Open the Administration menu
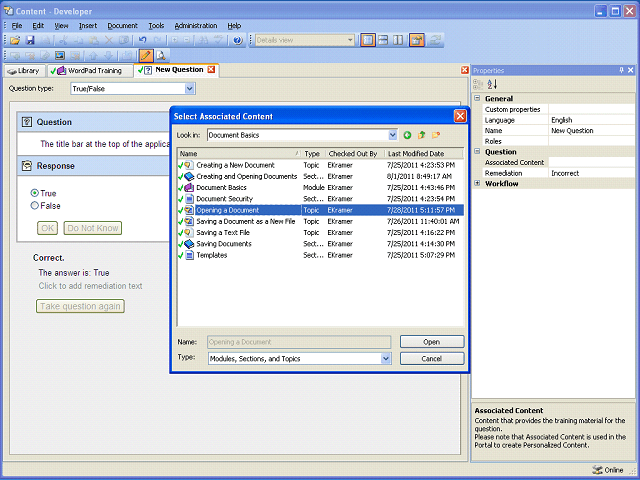 tap(196, 26)
